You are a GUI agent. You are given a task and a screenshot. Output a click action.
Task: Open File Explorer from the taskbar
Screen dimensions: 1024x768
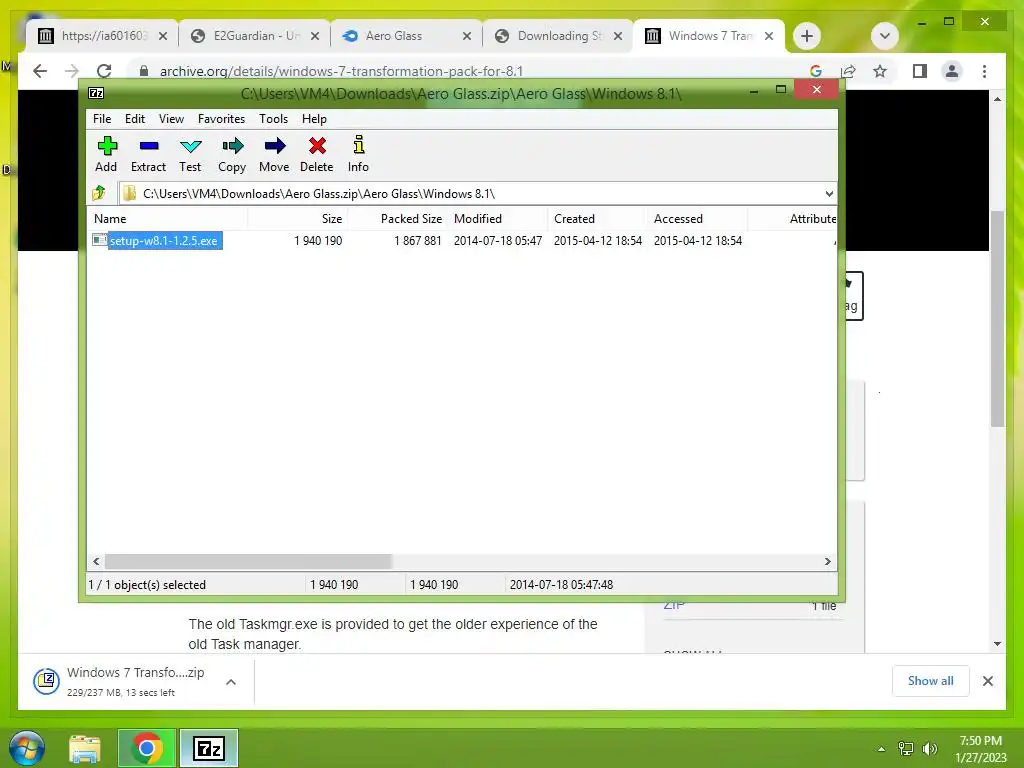[x=85, y=748]
